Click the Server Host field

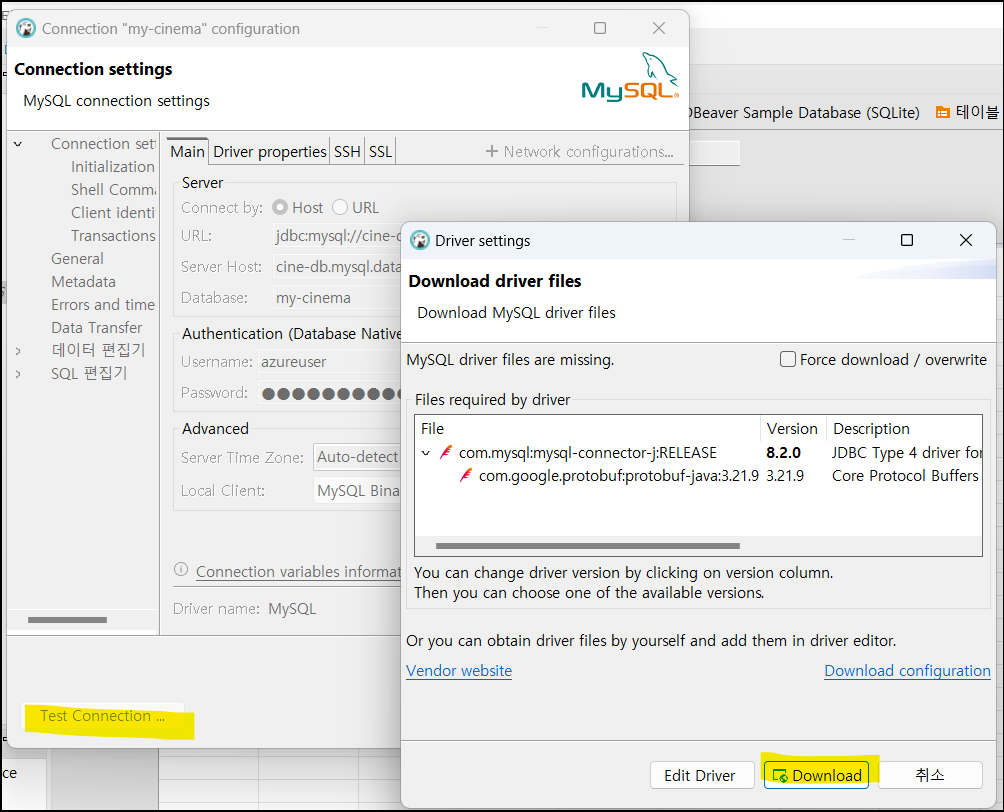point(337,266)
